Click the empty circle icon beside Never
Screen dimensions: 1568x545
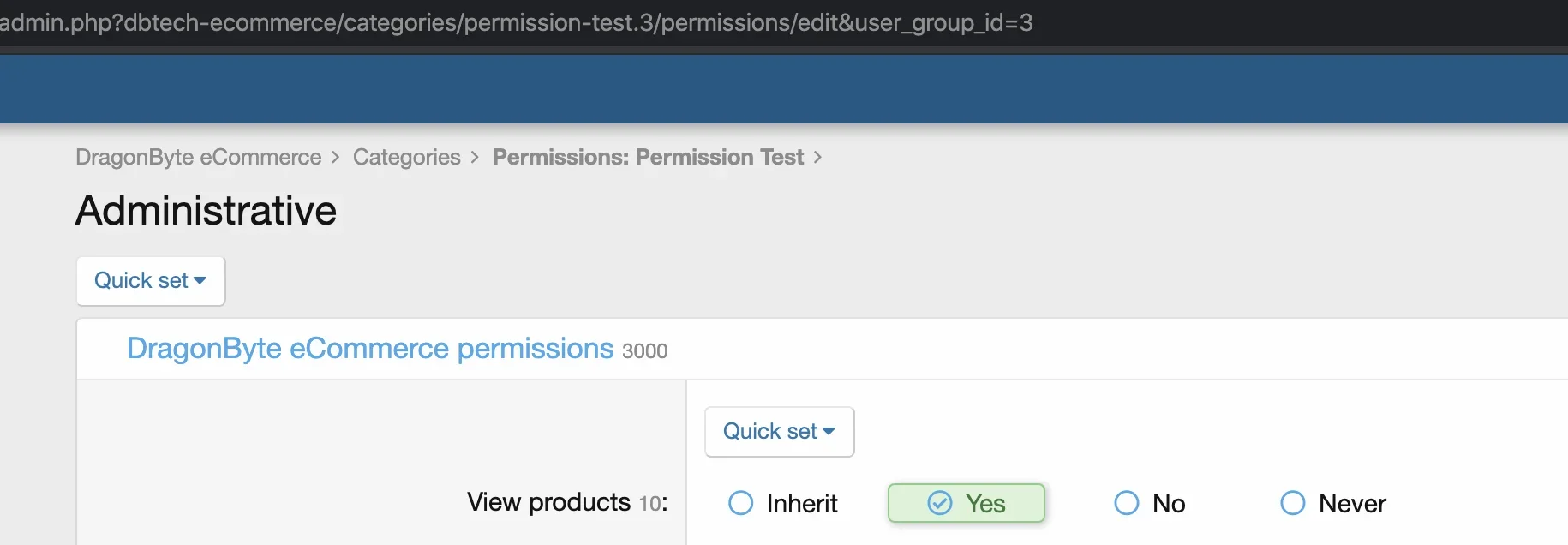tap(1292, 503)
